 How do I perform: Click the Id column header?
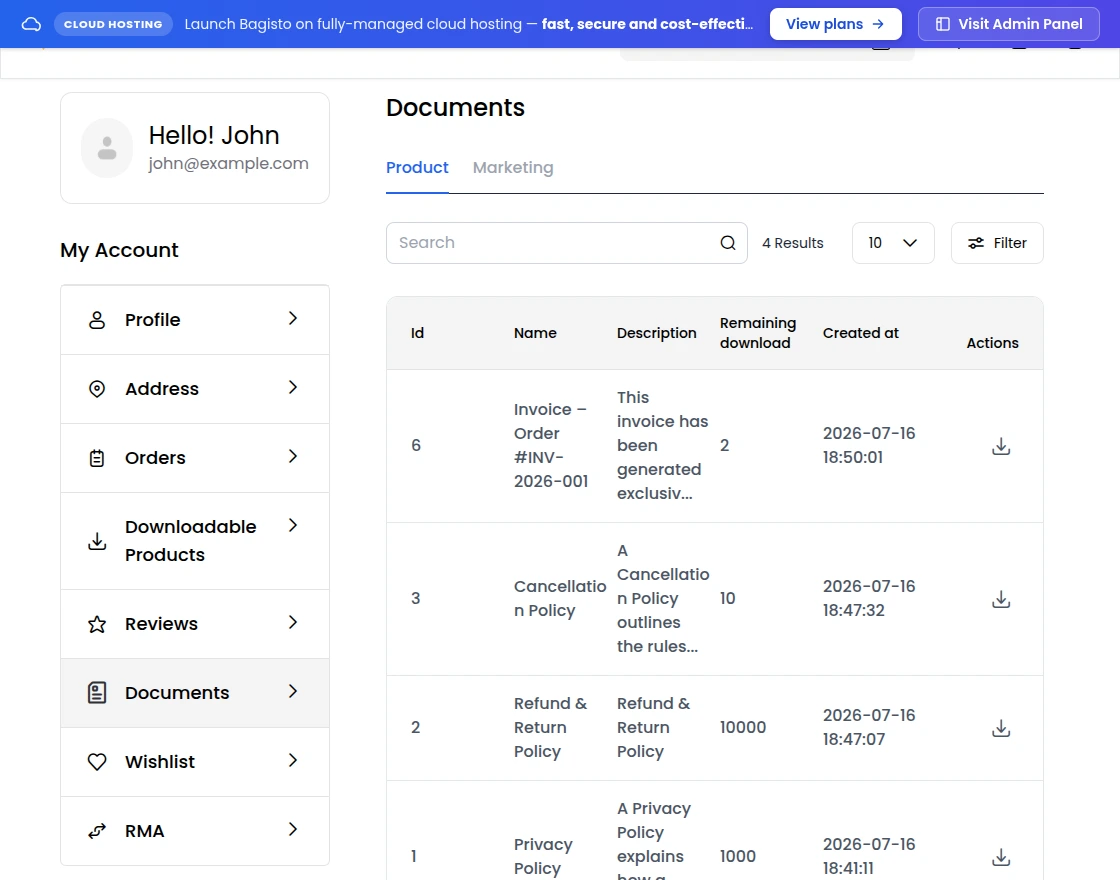(417, 333)
